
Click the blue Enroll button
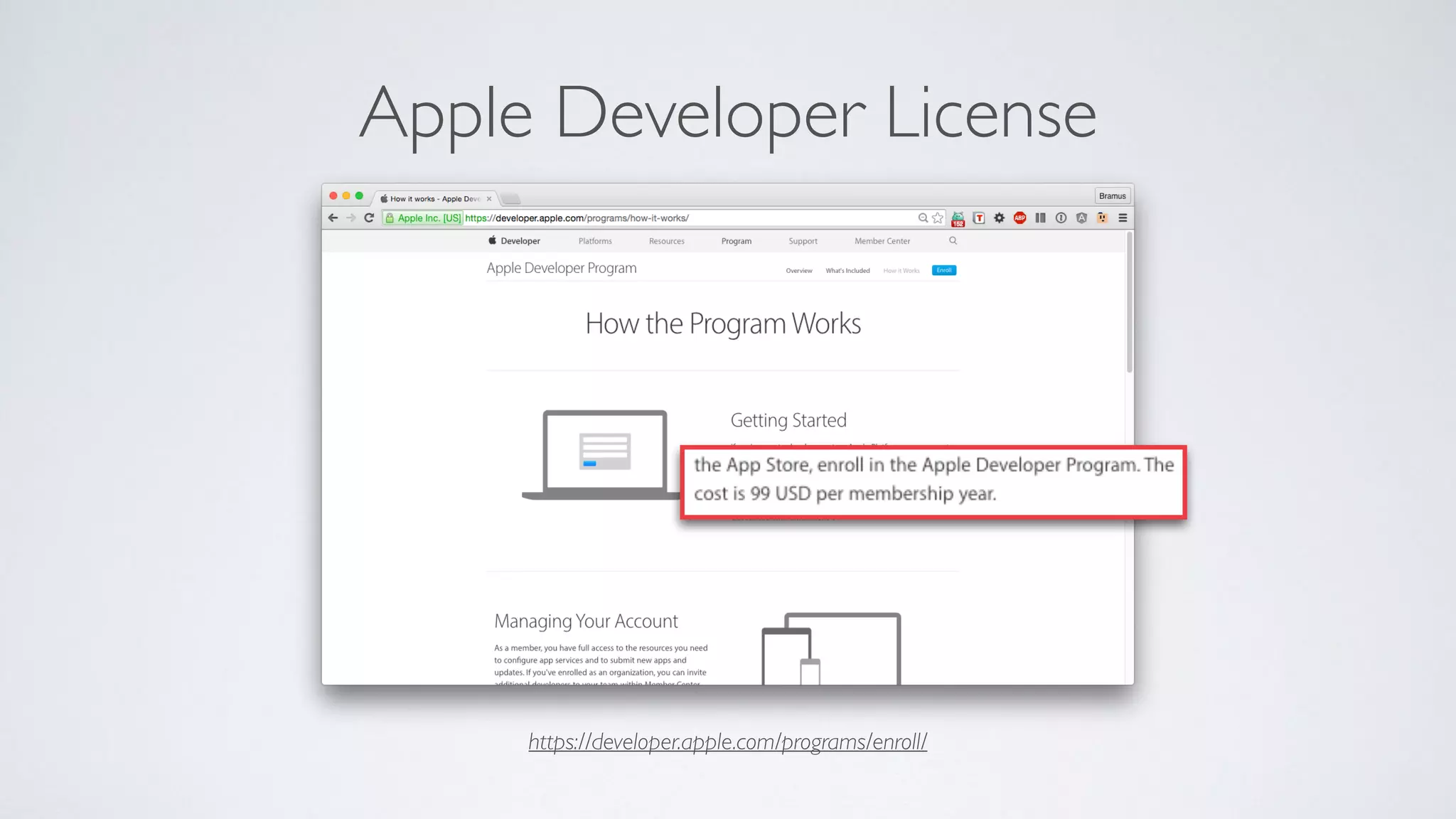944,270
